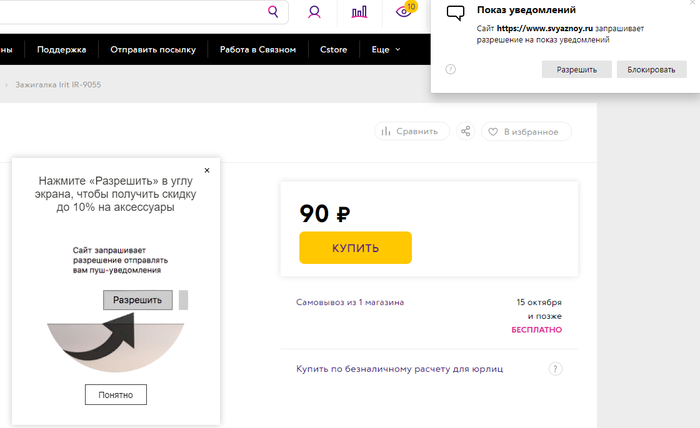
Task: Click Разрешить in browser notification prompt
Action: [x=576, y=69]
